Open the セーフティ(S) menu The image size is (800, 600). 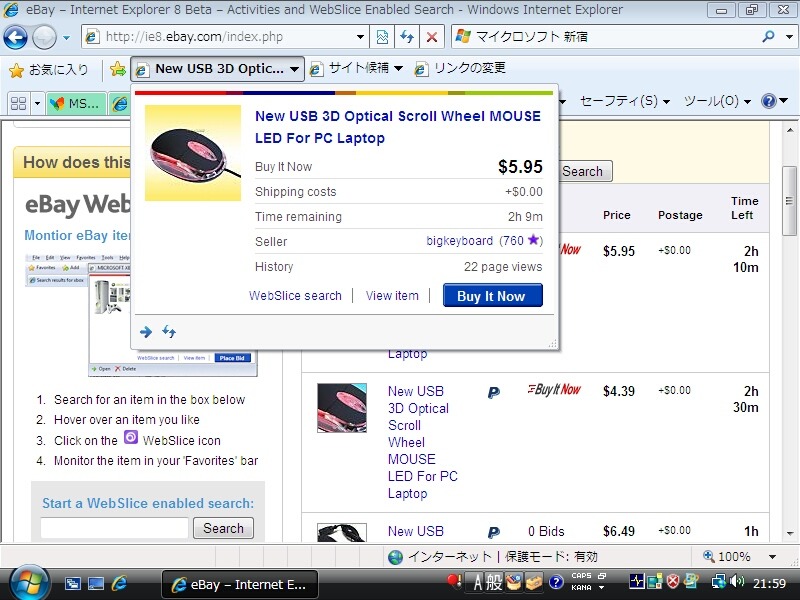(x=625, y=101)
